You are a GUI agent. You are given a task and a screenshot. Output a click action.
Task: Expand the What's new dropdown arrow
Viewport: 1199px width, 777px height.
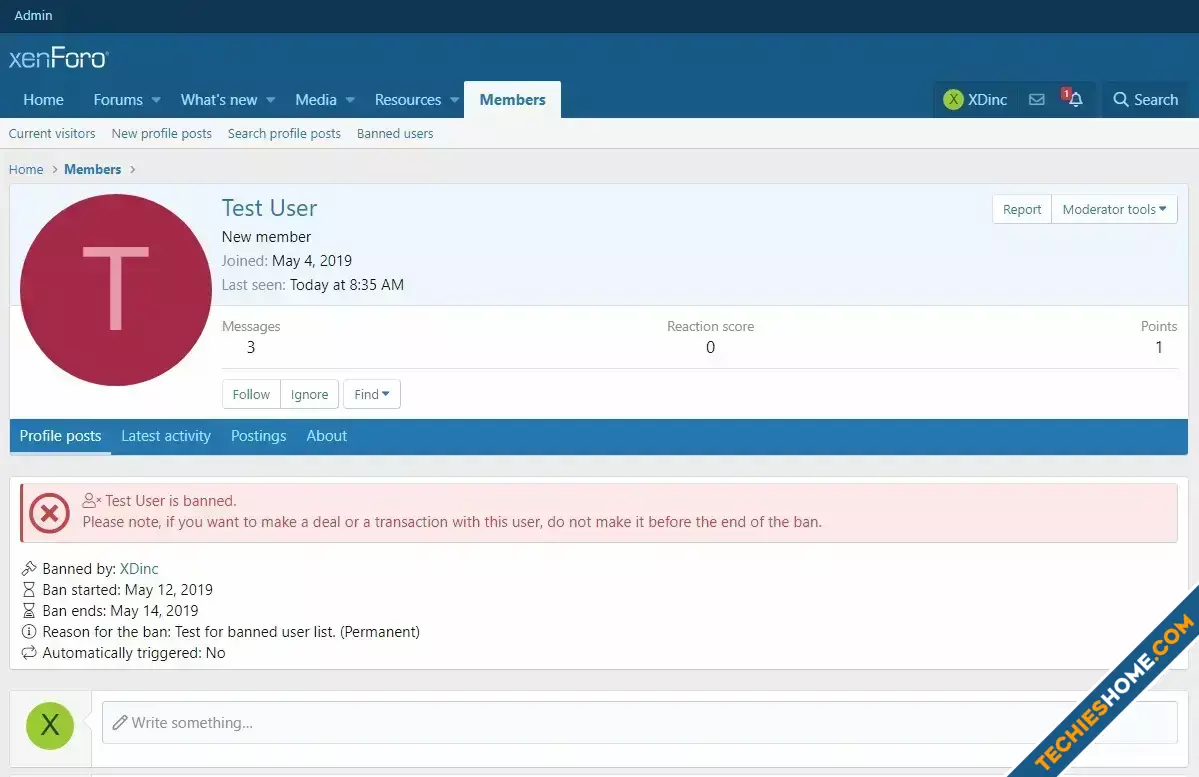(x=270, y=100)
